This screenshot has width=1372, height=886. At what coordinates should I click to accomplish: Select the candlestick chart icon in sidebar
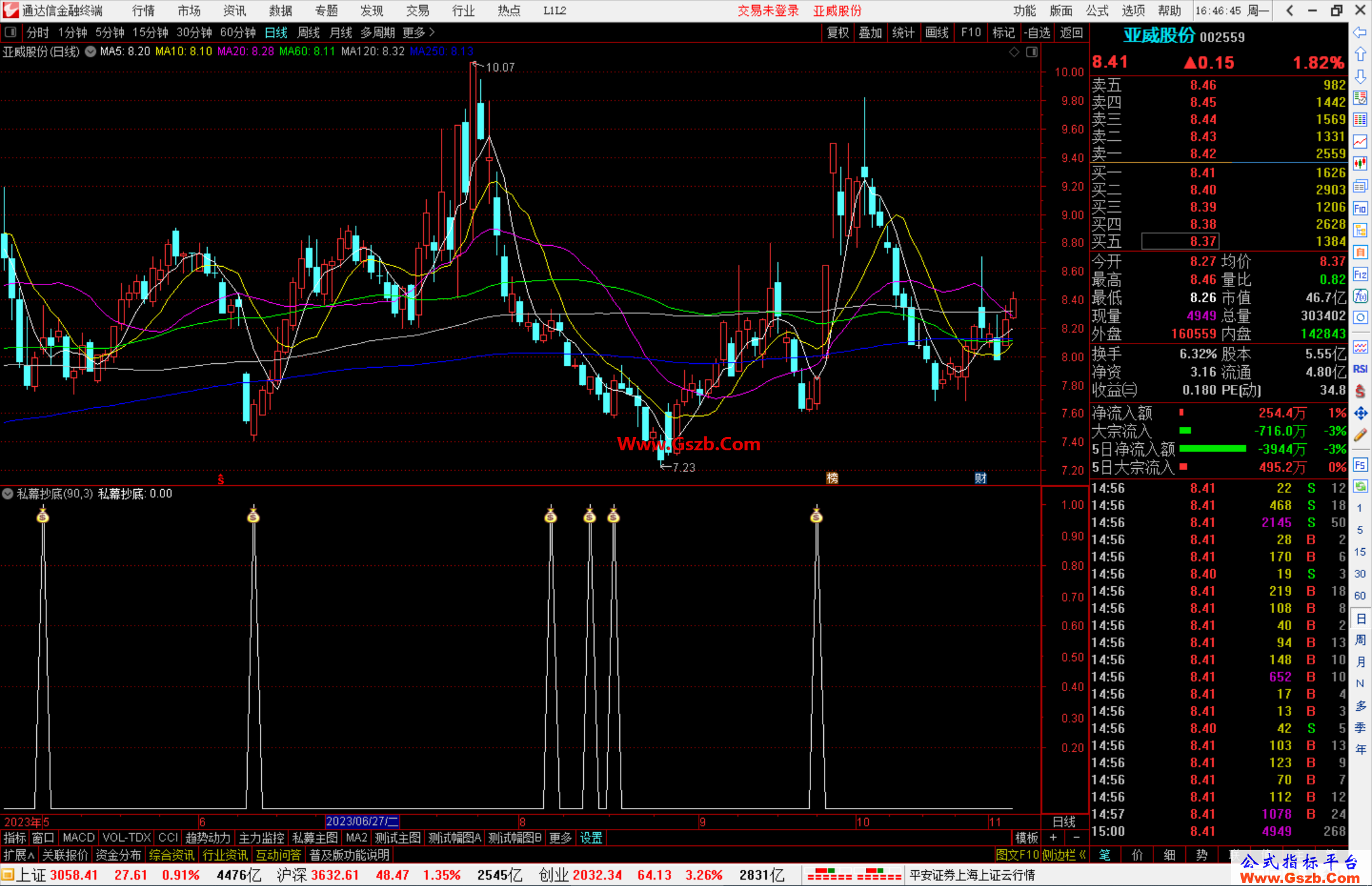[1360, 164]
